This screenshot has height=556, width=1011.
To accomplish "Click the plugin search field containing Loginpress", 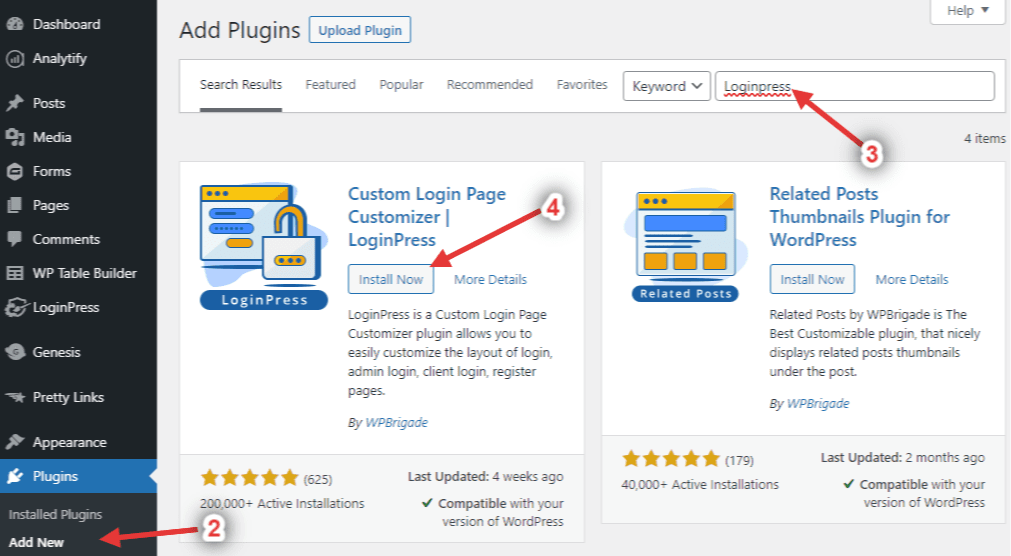I will click(855, 86).
